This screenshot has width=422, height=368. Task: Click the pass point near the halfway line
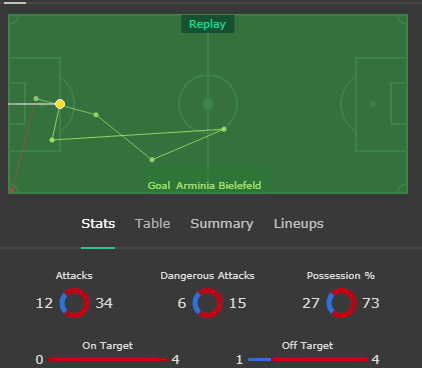click(x=224, y=129)
